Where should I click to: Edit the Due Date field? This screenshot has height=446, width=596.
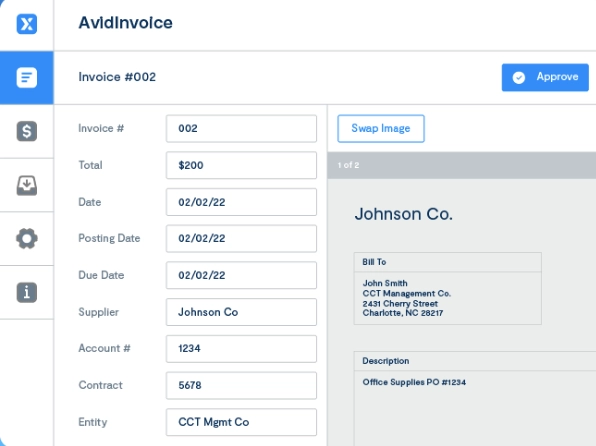coord(241,275)
